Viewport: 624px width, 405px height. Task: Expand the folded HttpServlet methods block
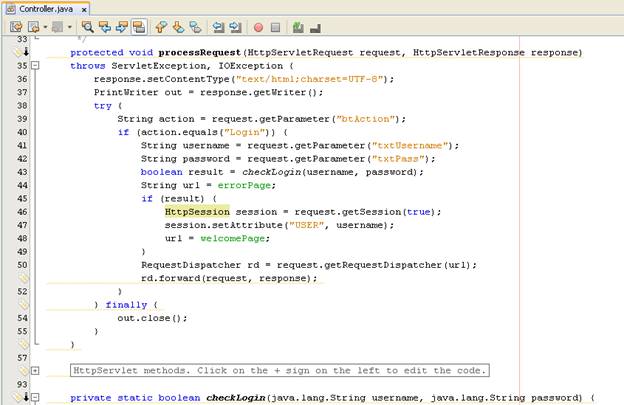coord(35,371)
